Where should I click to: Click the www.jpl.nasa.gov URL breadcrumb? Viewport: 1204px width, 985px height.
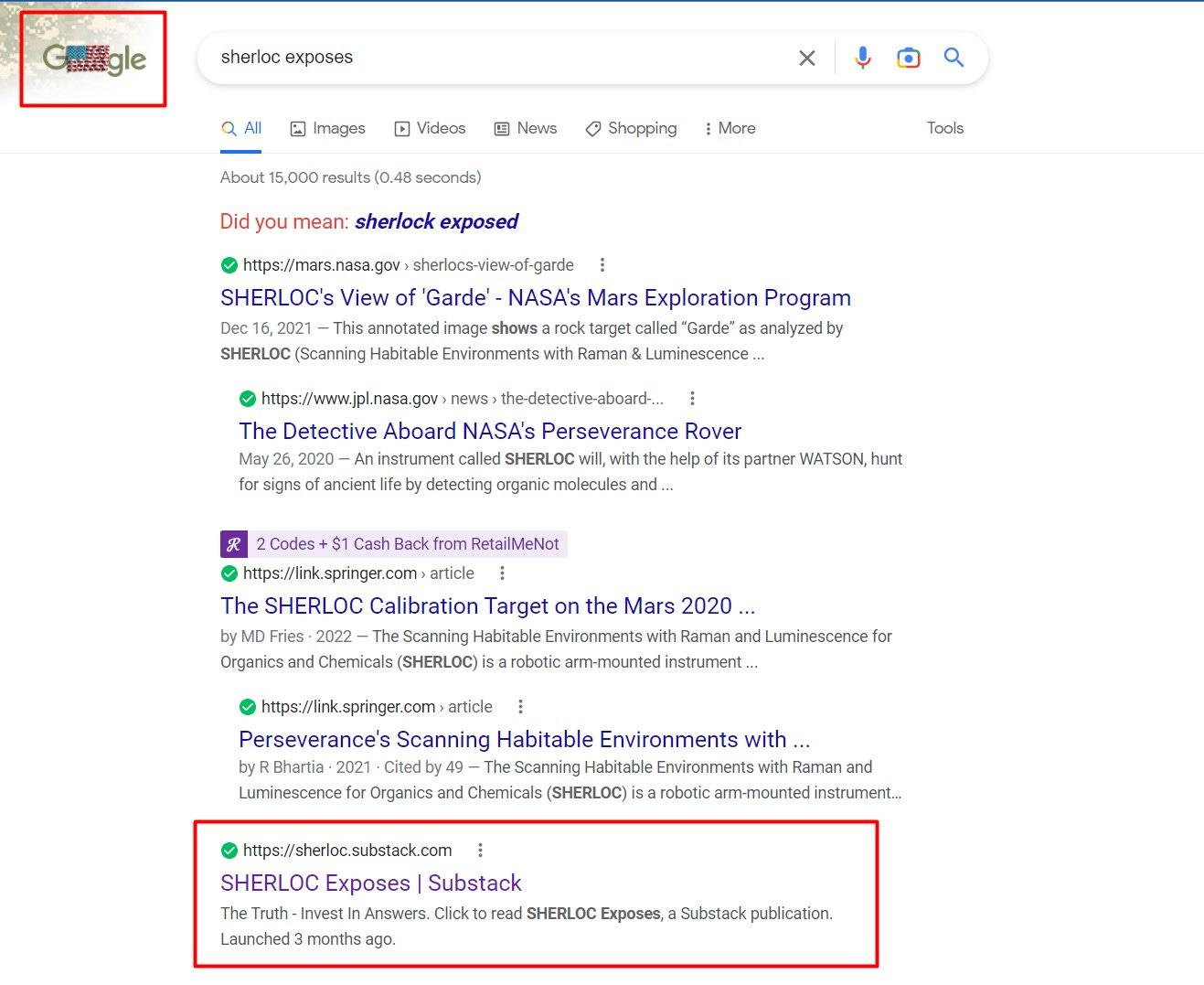tap(463, 399)
